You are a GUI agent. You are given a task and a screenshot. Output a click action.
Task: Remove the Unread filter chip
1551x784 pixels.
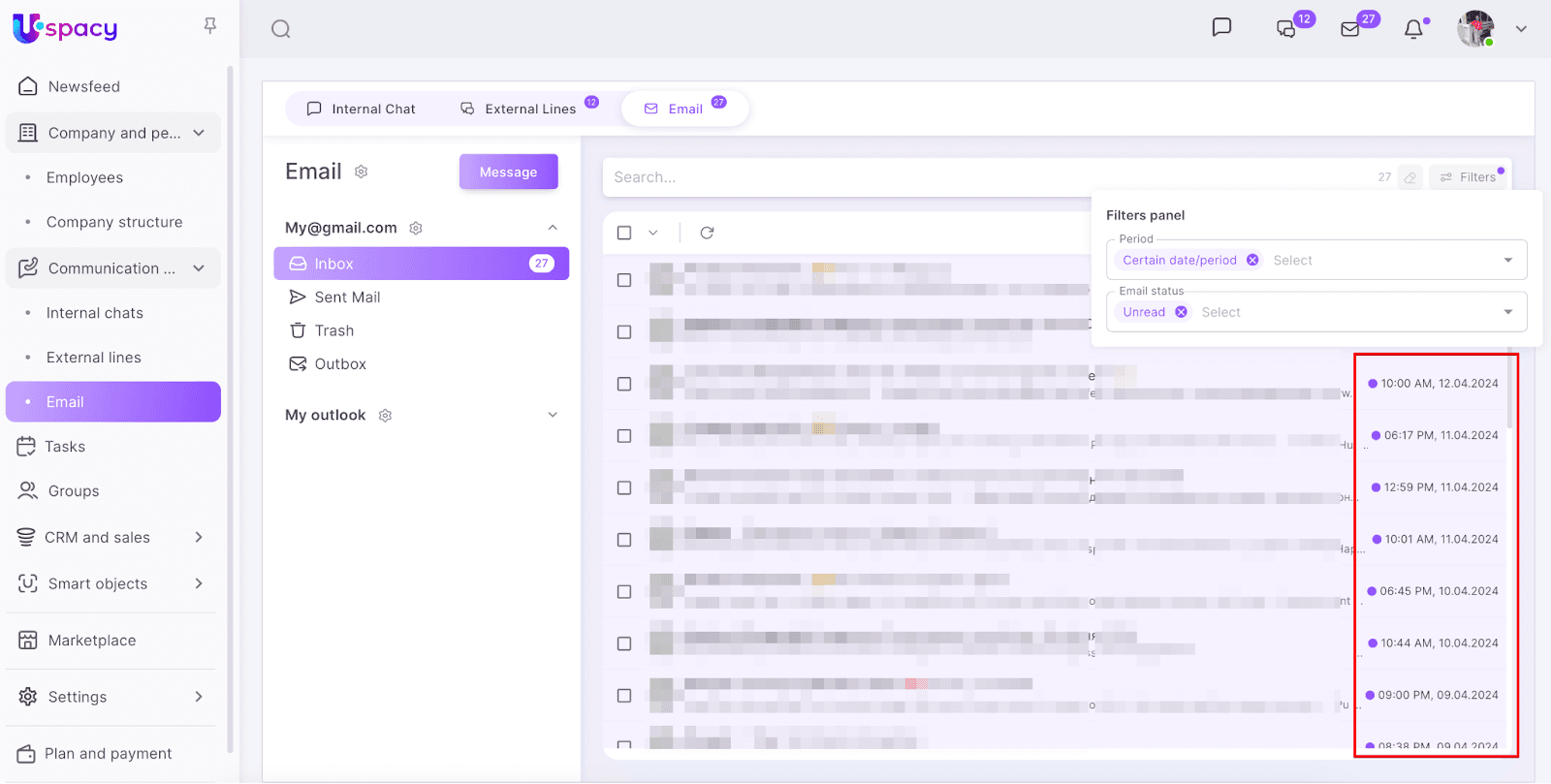1181,312
